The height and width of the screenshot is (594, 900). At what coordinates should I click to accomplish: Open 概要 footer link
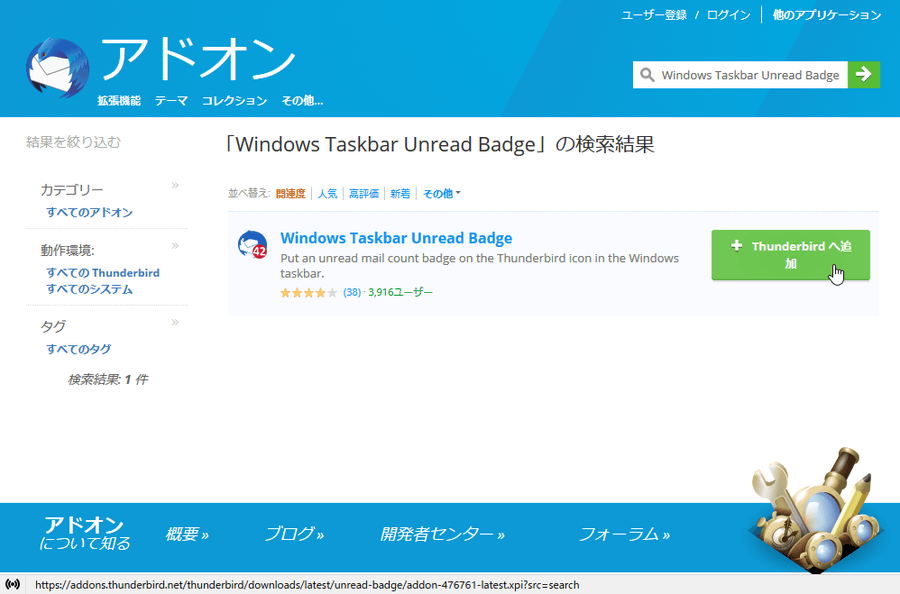pos(187,534)
